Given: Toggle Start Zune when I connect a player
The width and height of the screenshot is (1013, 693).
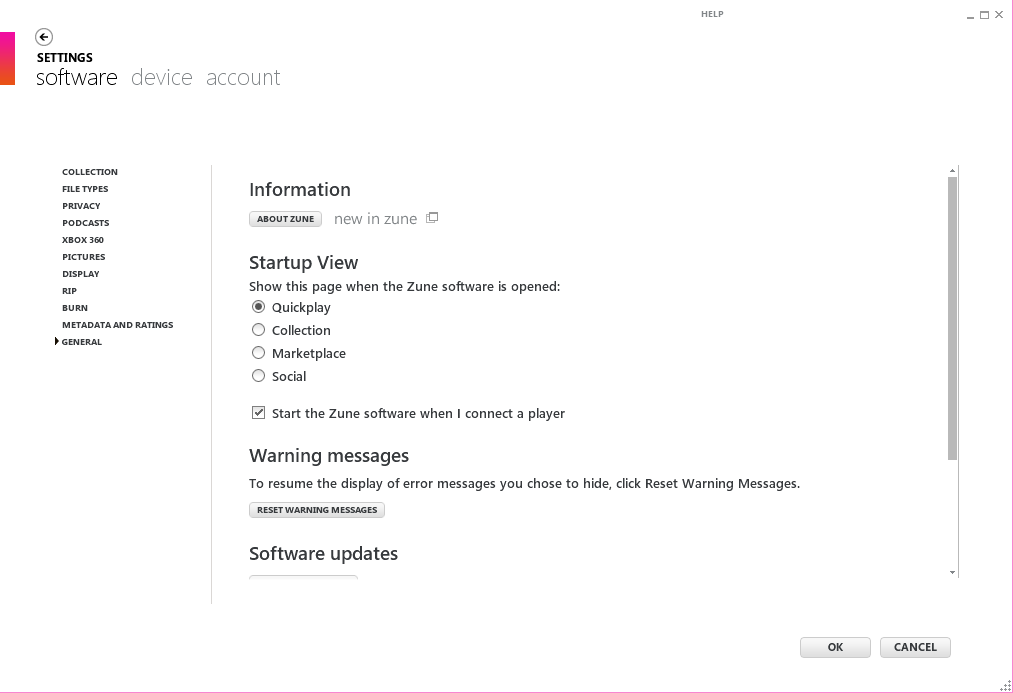Looking at the screenshot, I should pos(259,413).
